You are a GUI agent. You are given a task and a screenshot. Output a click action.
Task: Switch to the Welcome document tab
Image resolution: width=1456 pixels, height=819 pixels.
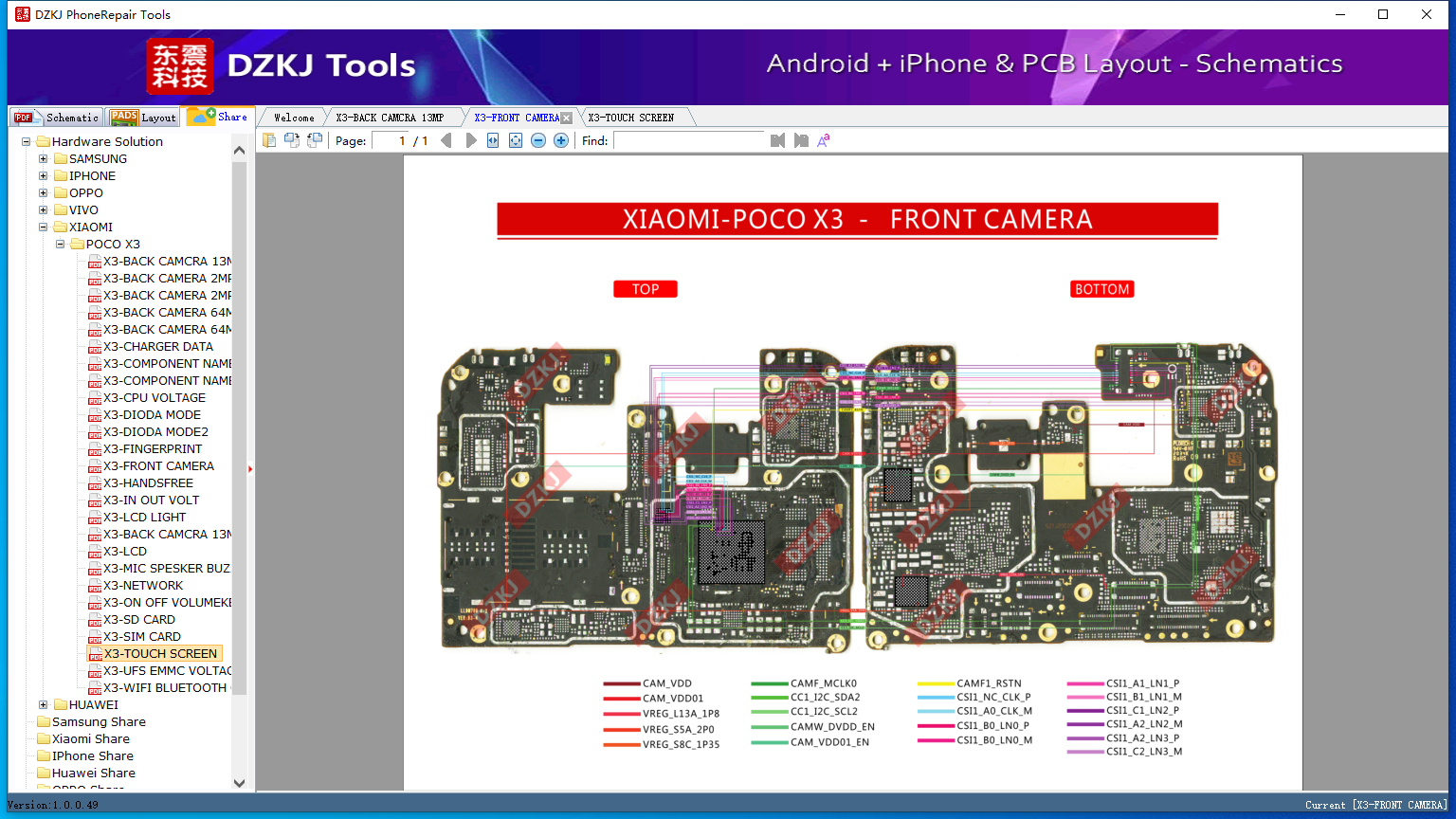tap(294, 118)
